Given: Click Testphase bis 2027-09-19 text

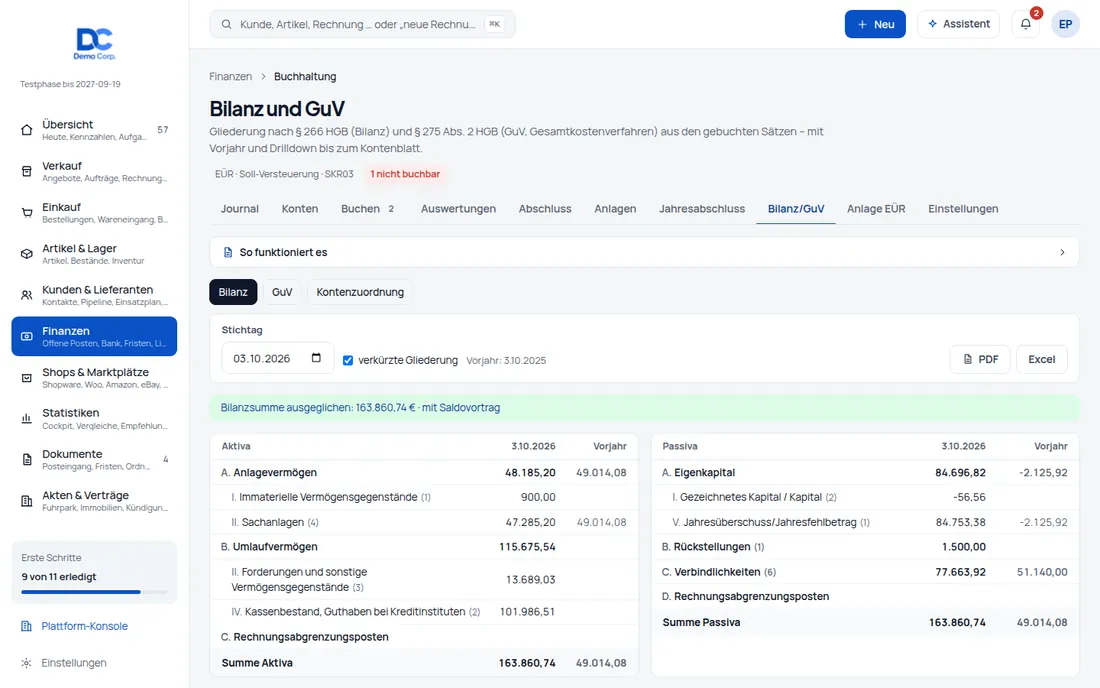Looking at the screenshot, I should tap(70, 84).
